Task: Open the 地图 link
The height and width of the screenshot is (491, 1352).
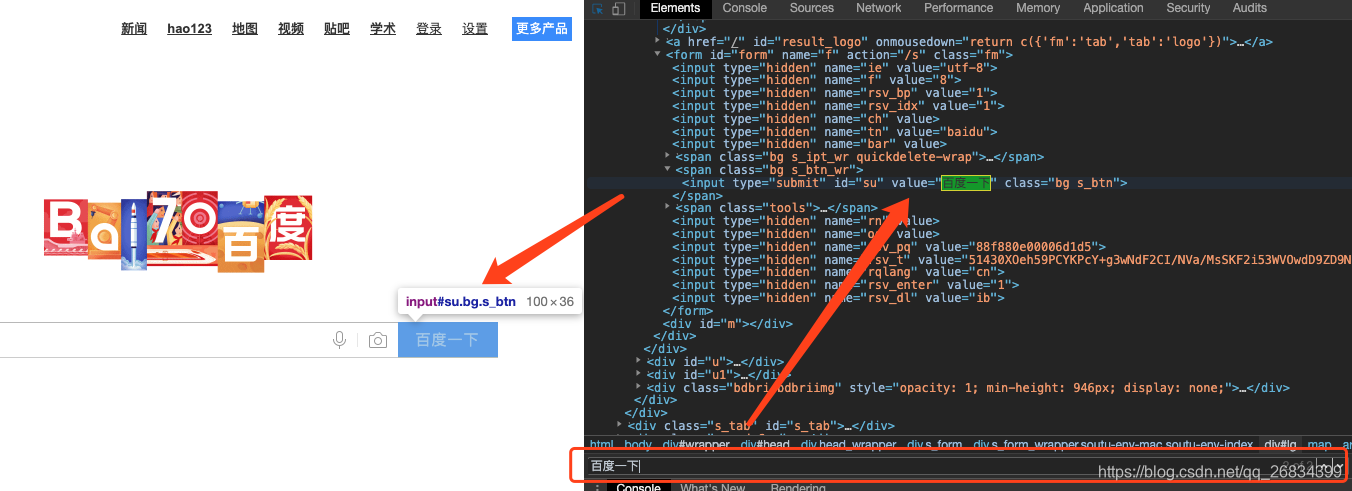Action: pos(245,29)
